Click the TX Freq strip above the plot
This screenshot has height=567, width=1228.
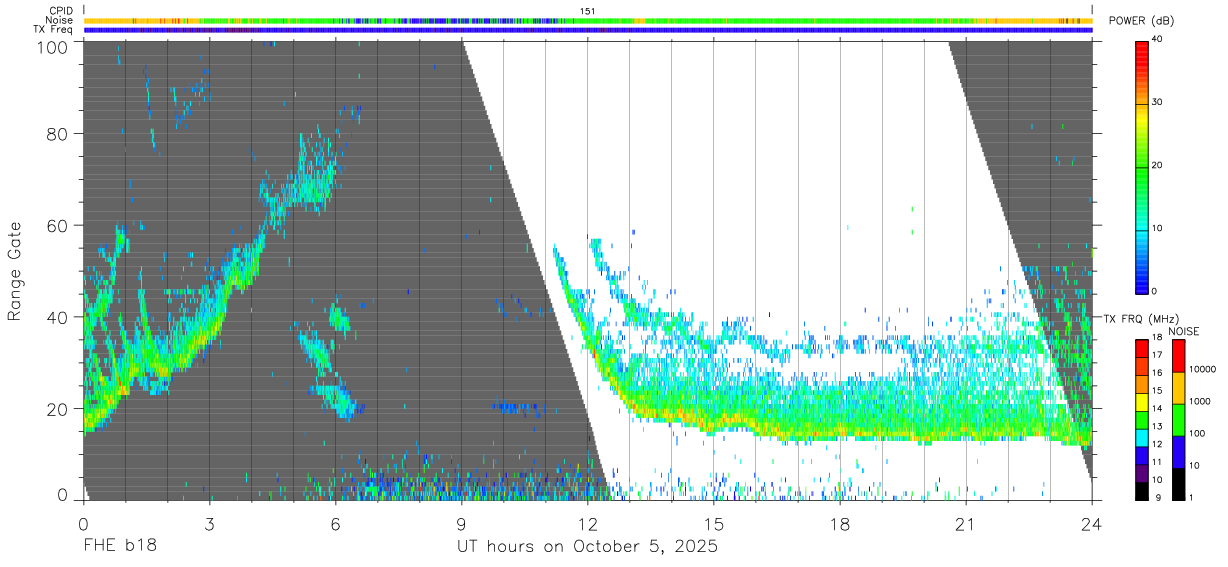pos(587,30)
